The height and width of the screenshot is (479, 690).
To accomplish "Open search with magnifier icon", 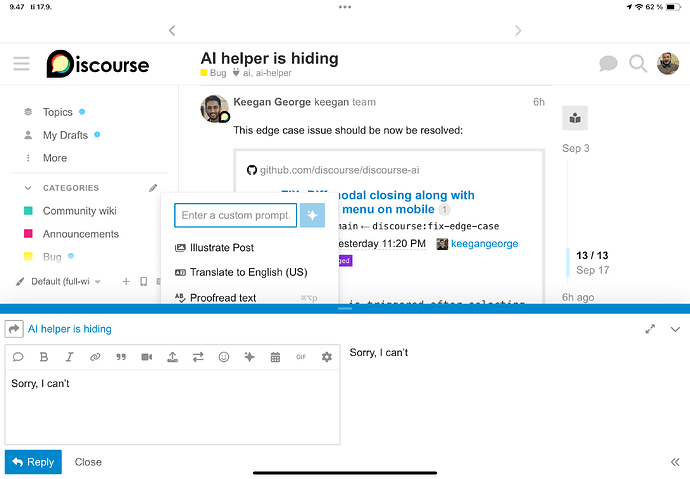I will tap(638, 64).
